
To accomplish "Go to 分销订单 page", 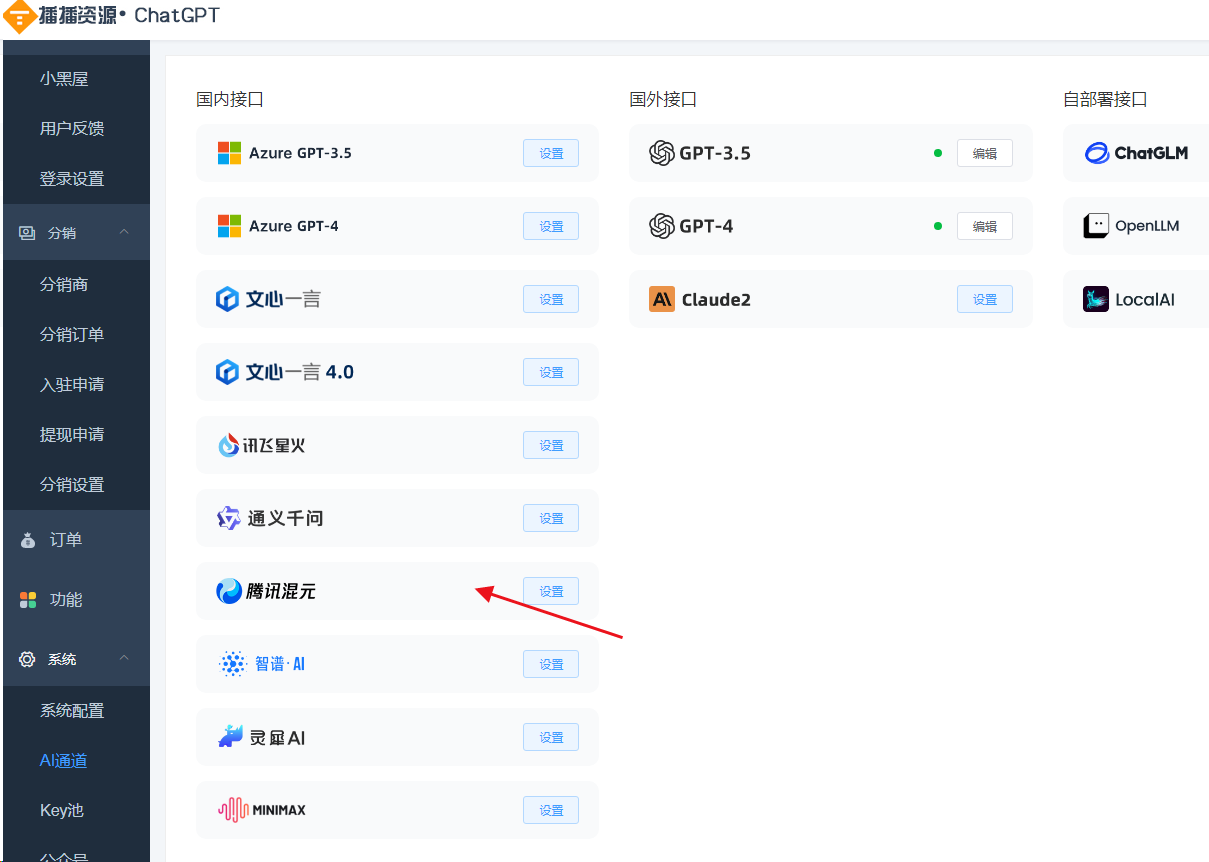I will [72, 335].
